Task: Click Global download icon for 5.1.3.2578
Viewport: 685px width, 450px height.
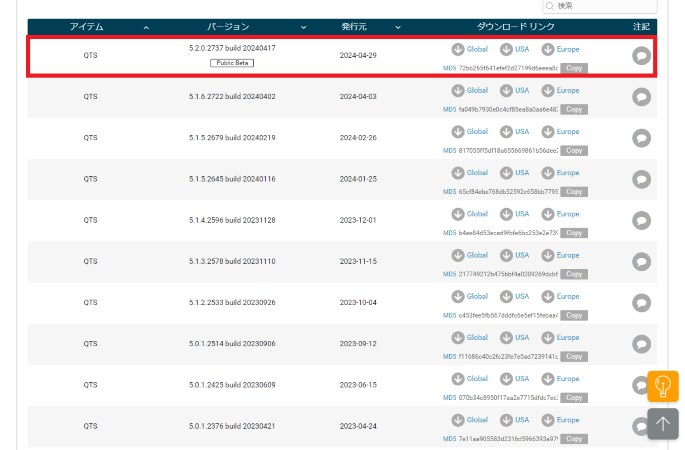Action: 458,255
